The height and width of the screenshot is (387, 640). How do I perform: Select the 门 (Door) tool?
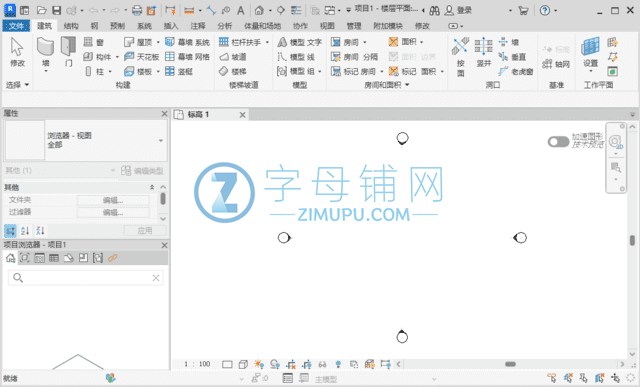[x=68, y=52]
